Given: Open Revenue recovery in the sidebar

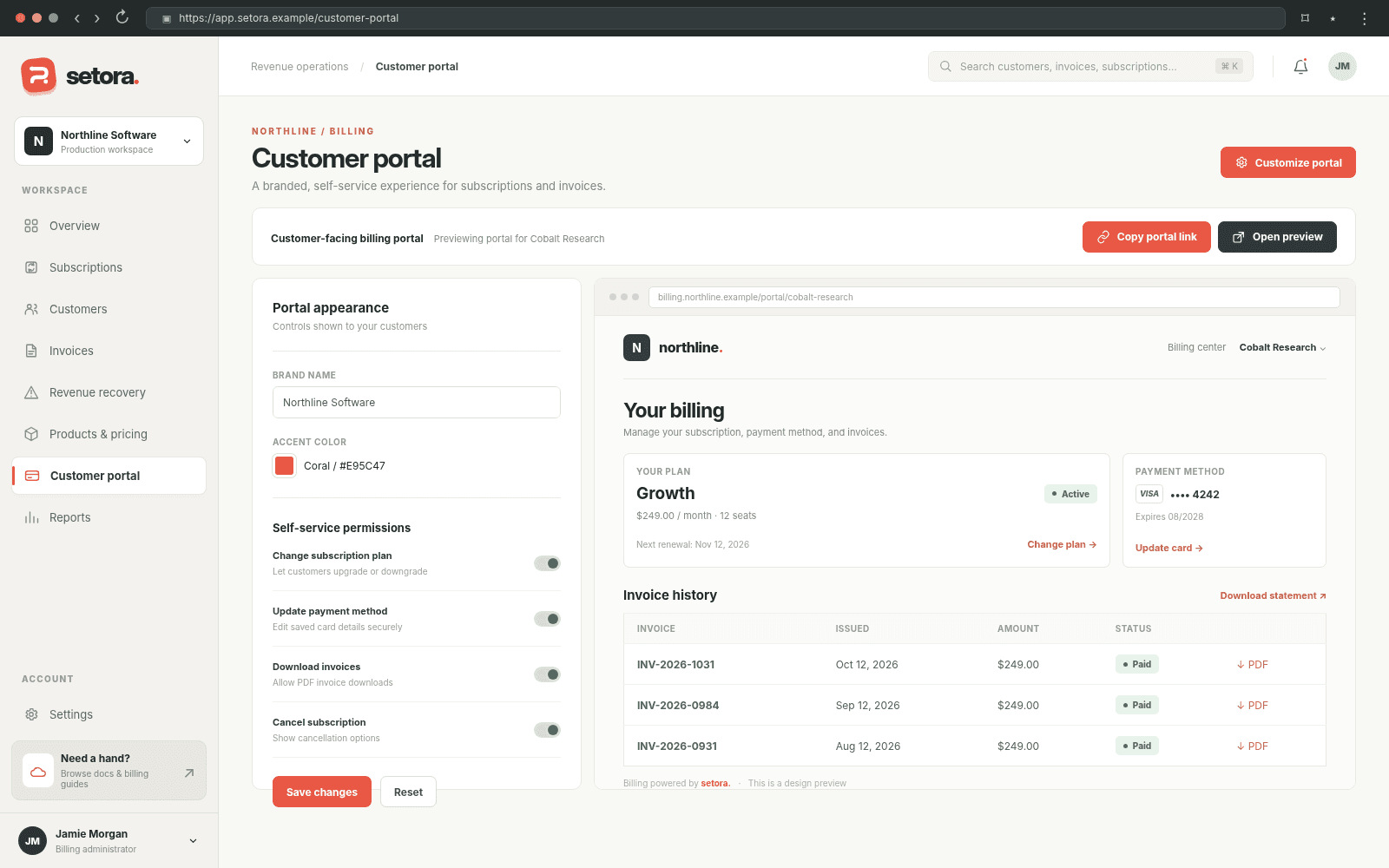Looking at the screenshot, I should (109, 392).
